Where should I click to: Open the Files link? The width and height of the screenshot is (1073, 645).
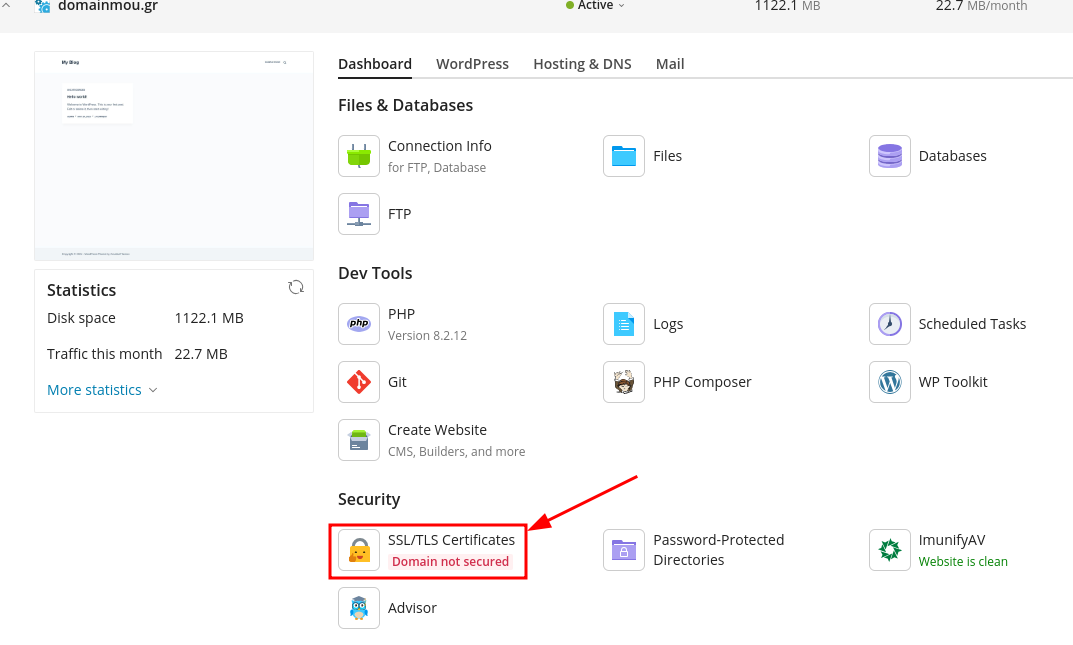click(667, 156)
